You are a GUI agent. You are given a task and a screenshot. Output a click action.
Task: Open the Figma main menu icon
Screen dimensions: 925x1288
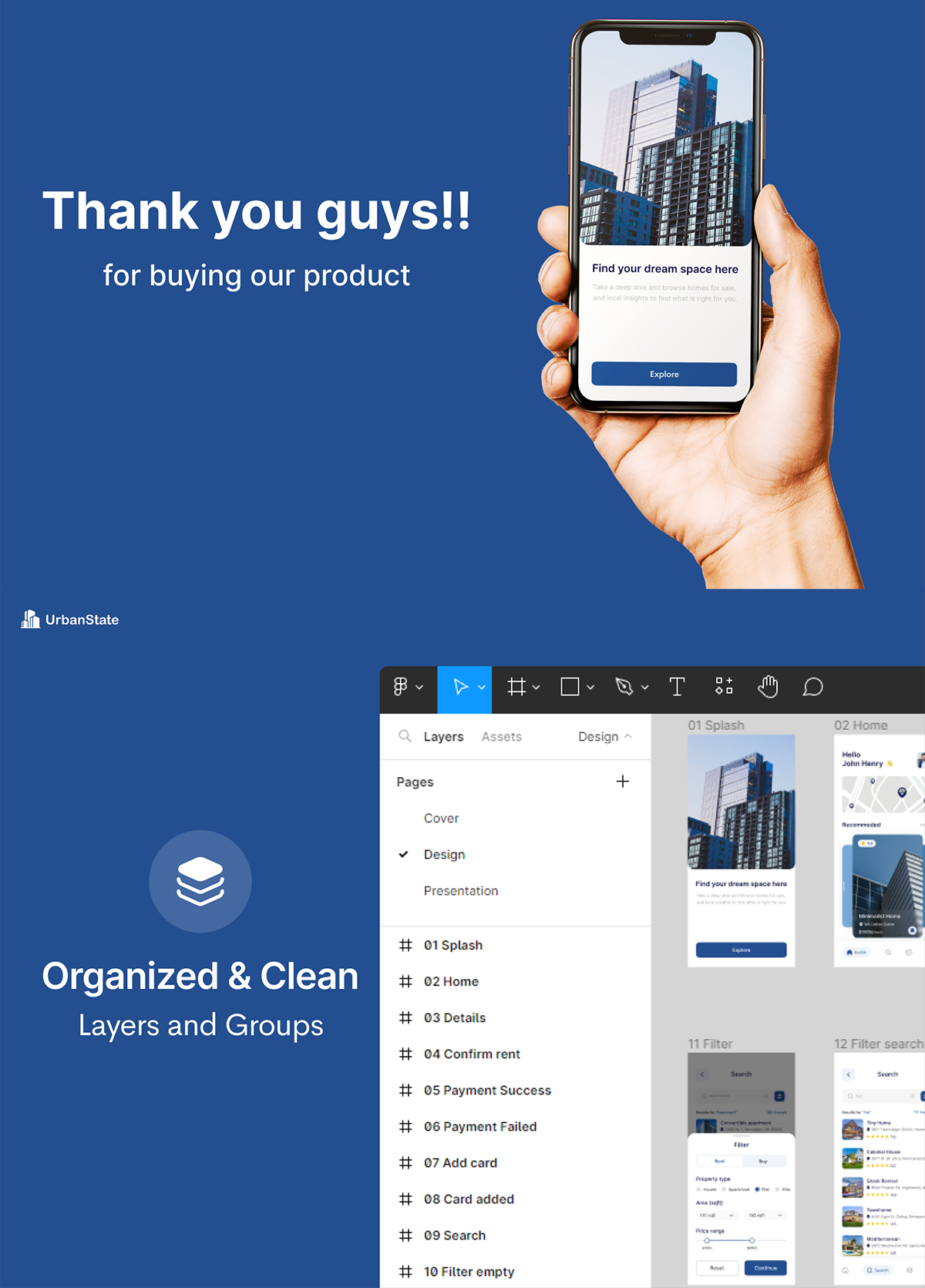coord(400,687)
